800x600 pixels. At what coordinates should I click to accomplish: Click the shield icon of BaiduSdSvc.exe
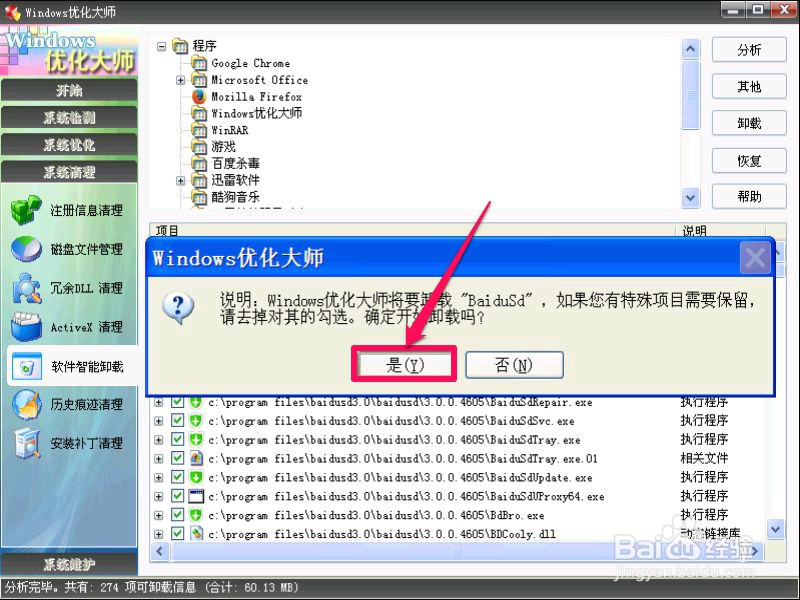(196, 421)
